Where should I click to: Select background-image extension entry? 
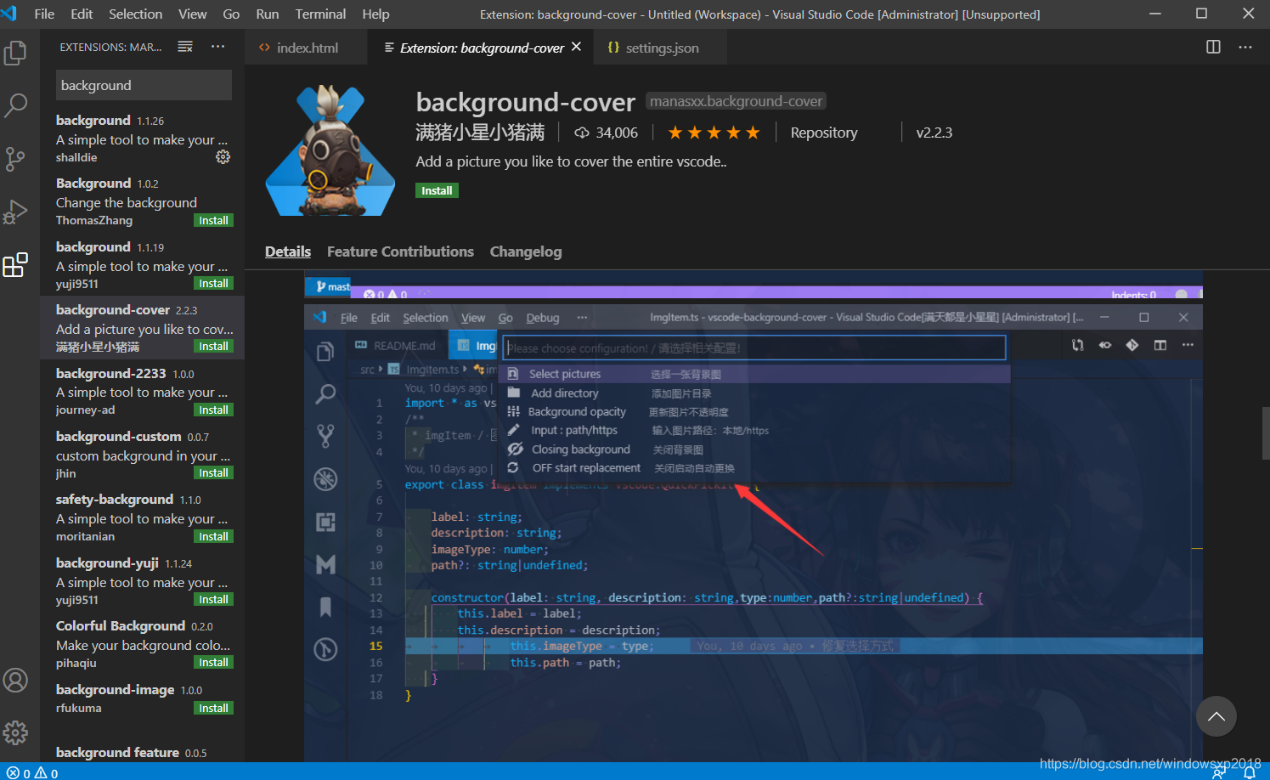coord(142,698)
